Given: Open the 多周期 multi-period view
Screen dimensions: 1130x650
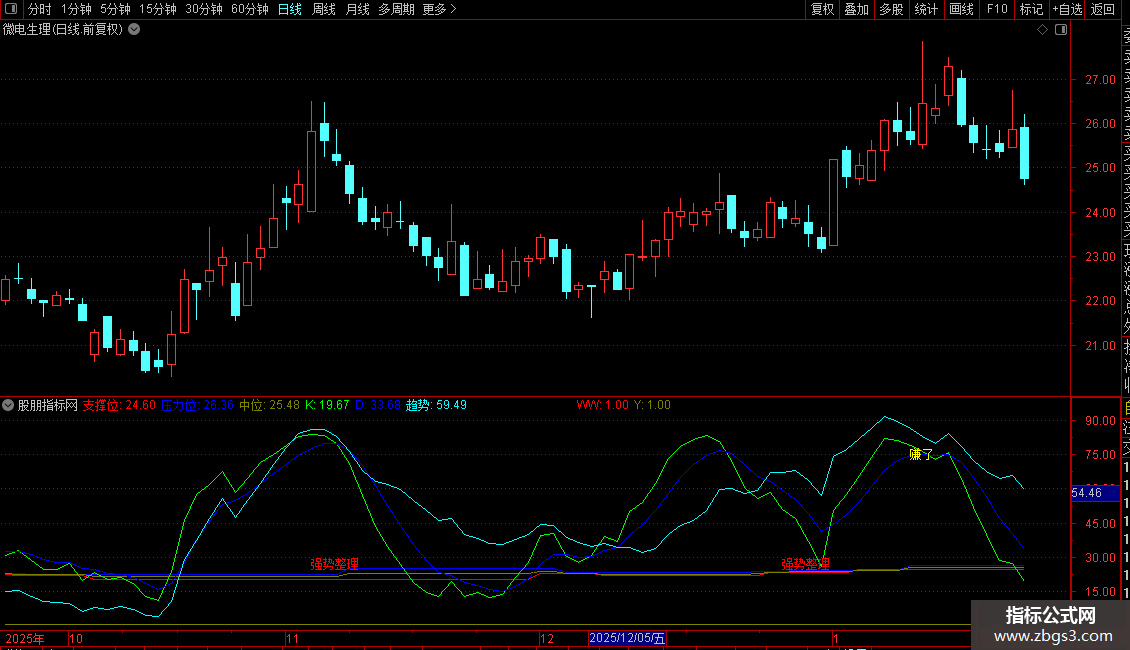Looking at the screenshot, I should coord(396,9).
